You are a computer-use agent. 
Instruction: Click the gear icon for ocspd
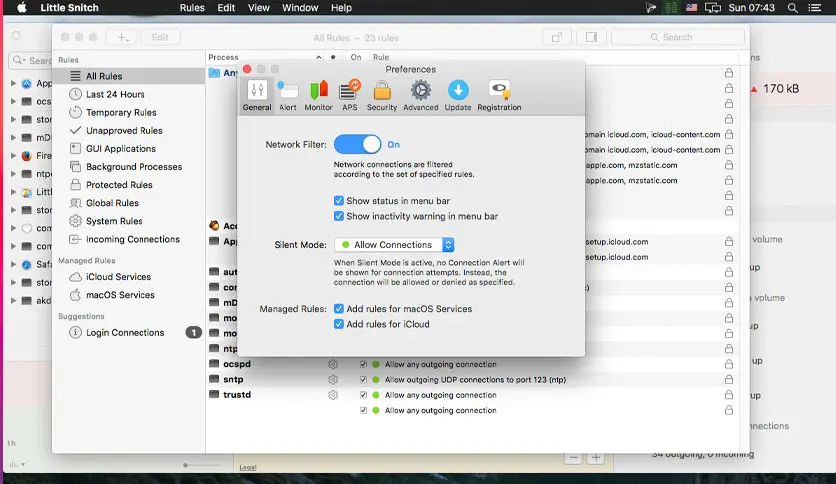[x=333, y=364]
